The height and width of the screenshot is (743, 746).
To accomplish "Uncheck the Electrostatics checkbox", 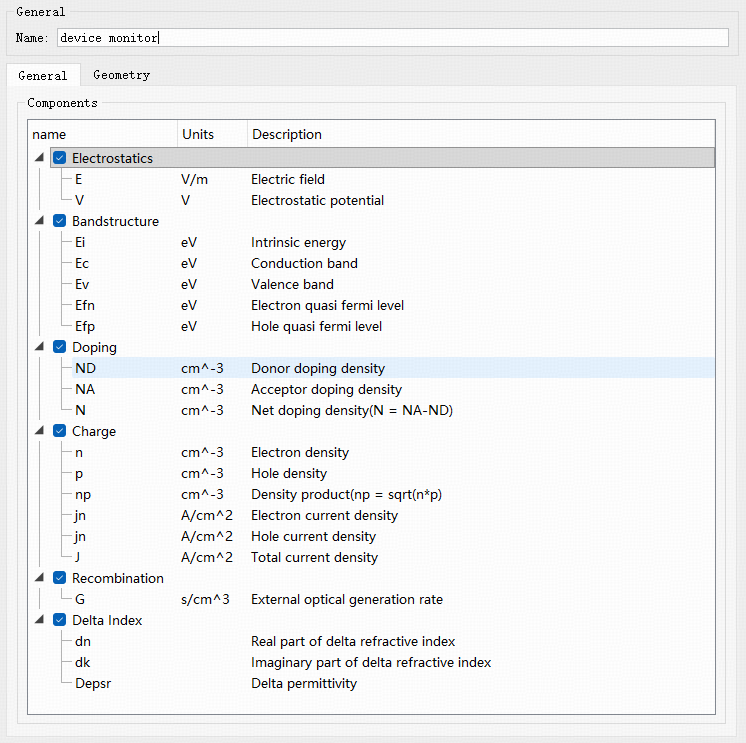I will [x=60, y=158].
